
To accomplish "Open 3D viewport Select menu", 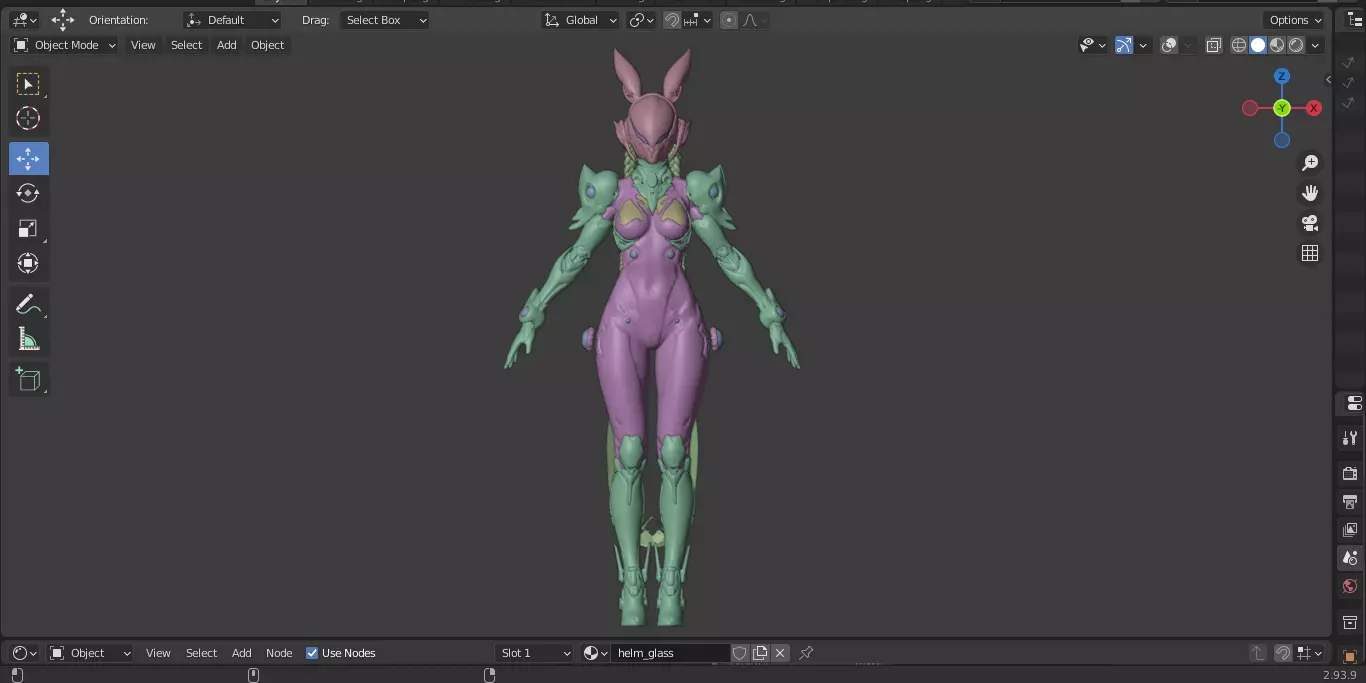I will point(186,45).
